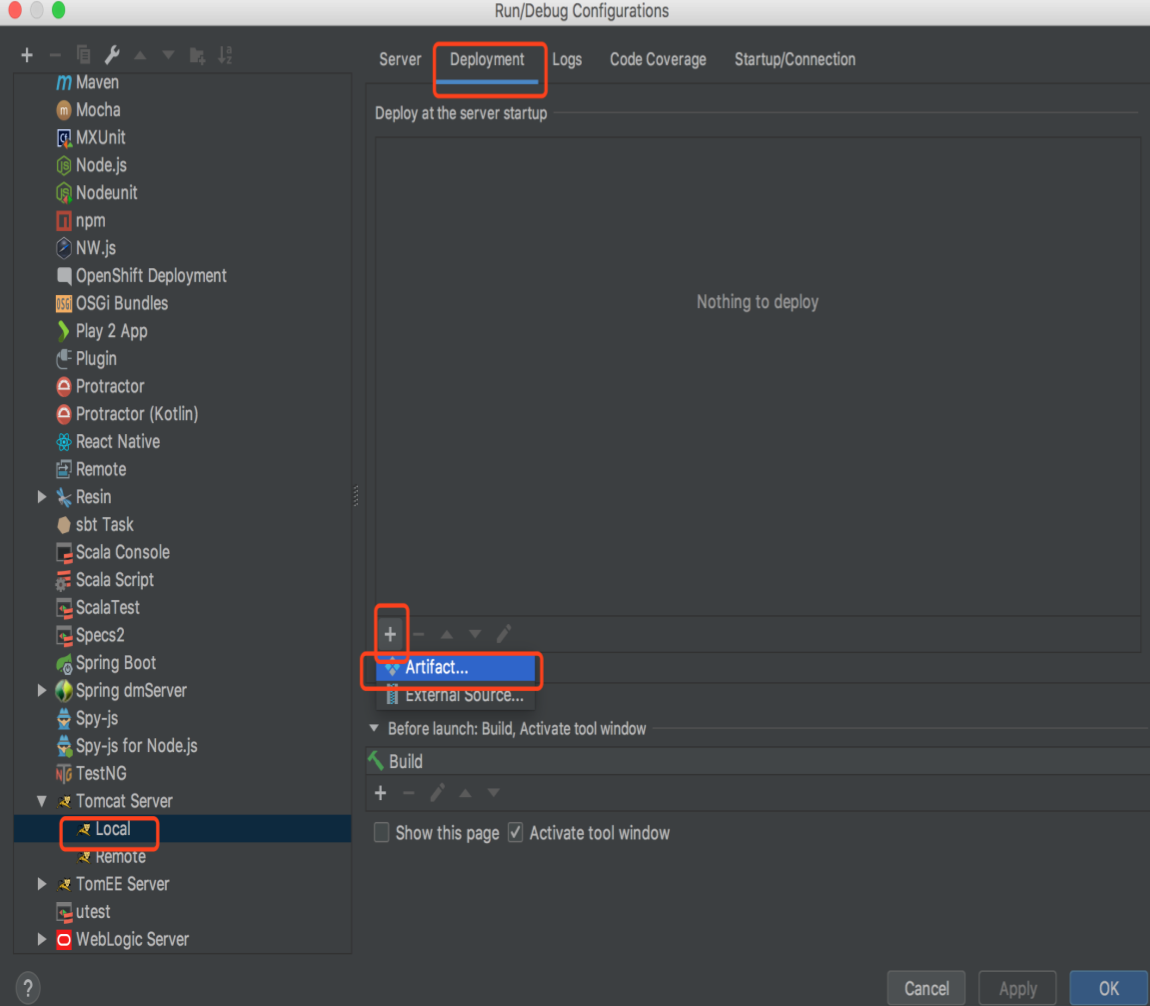This screenshot has width=1150, height=1006.
Task: Remove before launch task with minus icon
Action: pyautogui.click(x=409, y=793)
